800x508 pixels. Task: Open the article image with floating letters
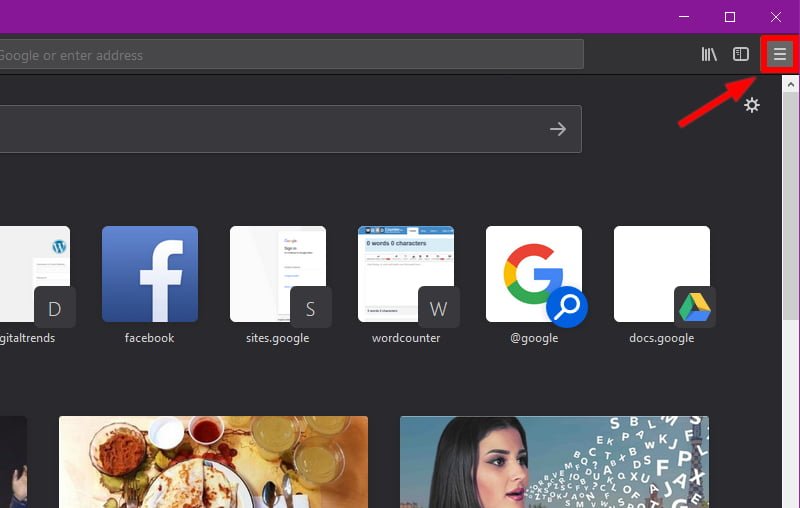tap(554, 462)
